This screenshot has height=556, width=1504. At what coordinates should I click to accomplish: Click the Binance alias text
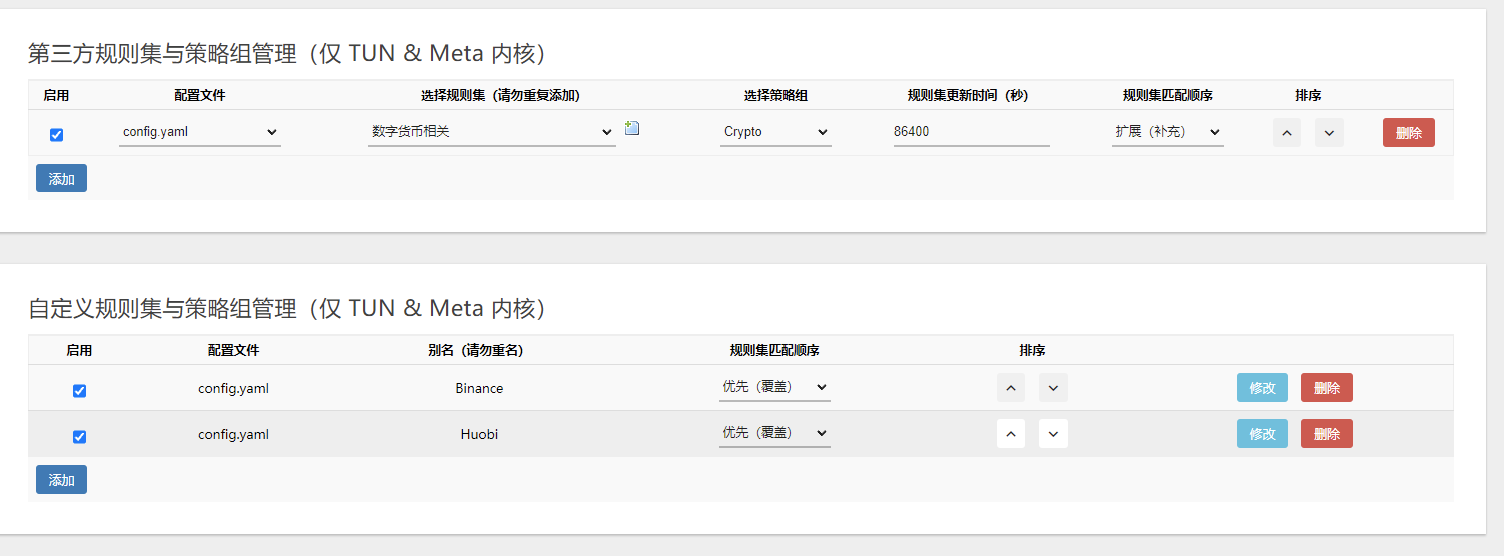[479, 388]
